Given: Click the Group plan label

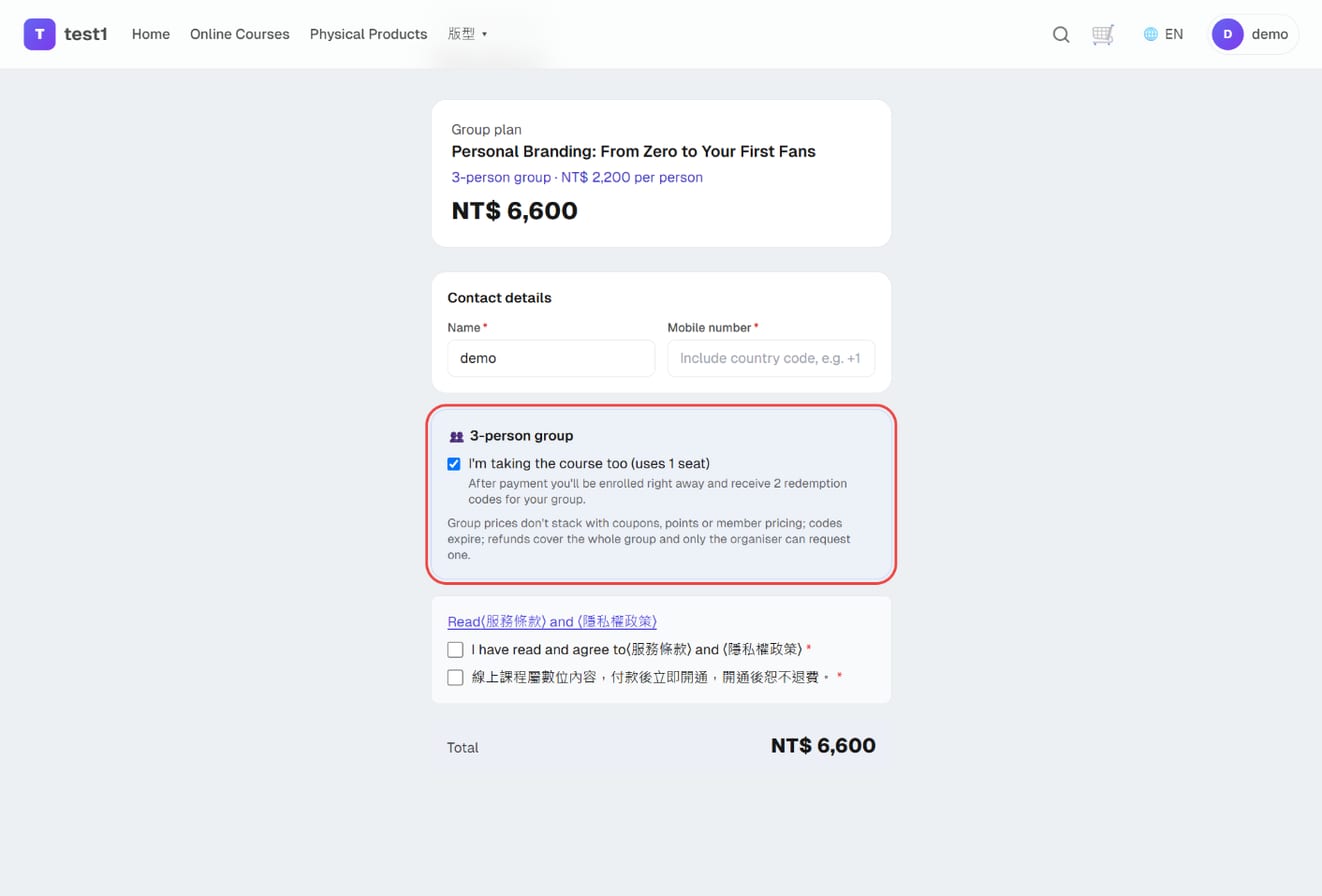Looking at the screenshot, I should point(487,129).
